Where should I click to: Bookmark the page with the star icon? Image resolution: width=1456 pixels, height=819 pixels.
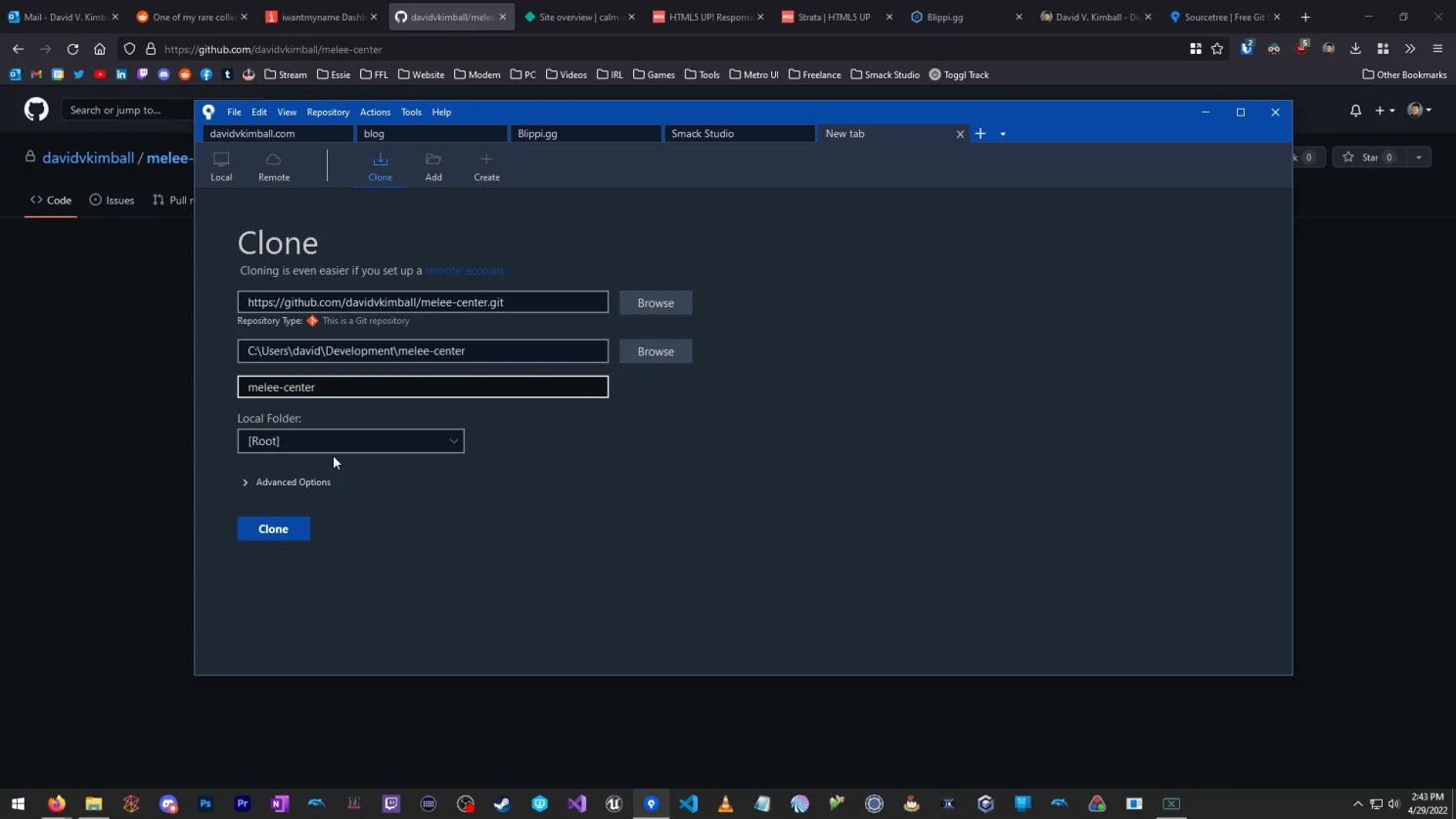pyautogui.click(x=1216, y=49)
